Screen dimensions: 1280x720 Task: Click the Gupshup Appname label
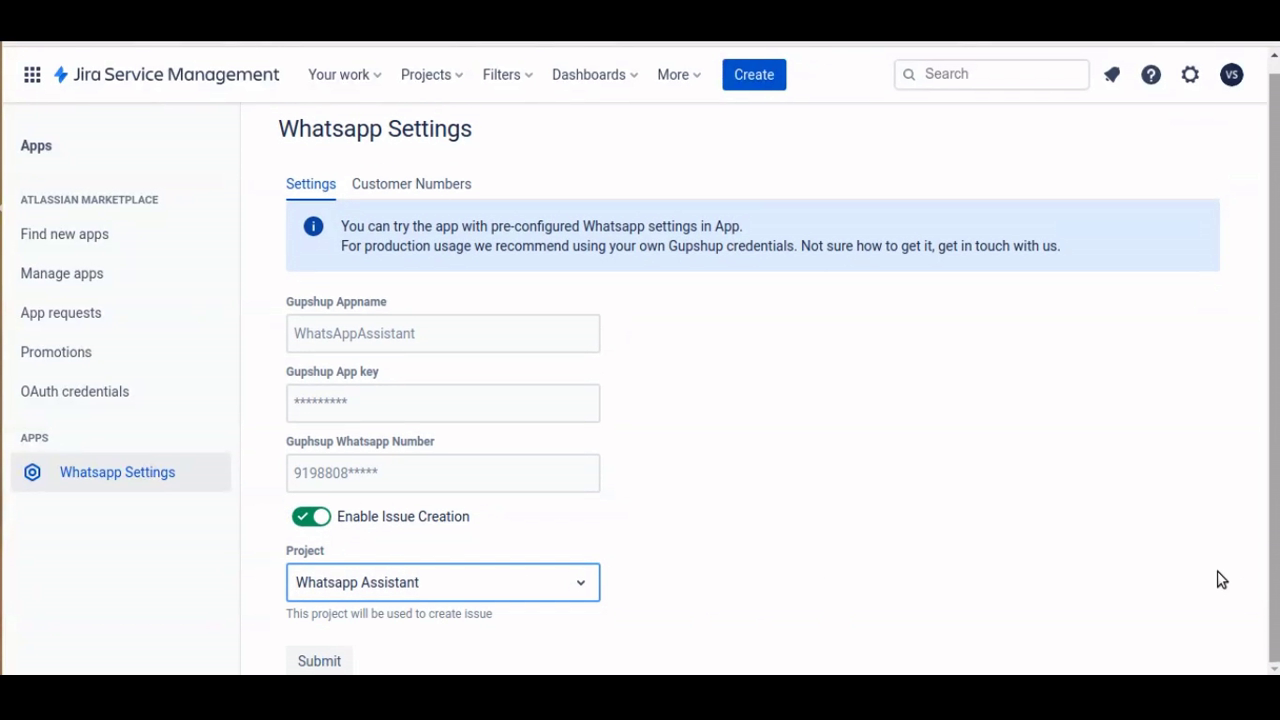tap(336, 302)
